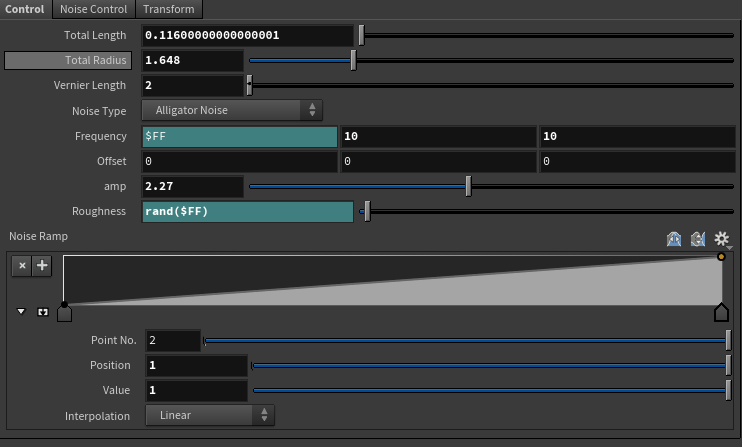
Task: Click the ramp Position slider handle
Action: pos(728,366)
